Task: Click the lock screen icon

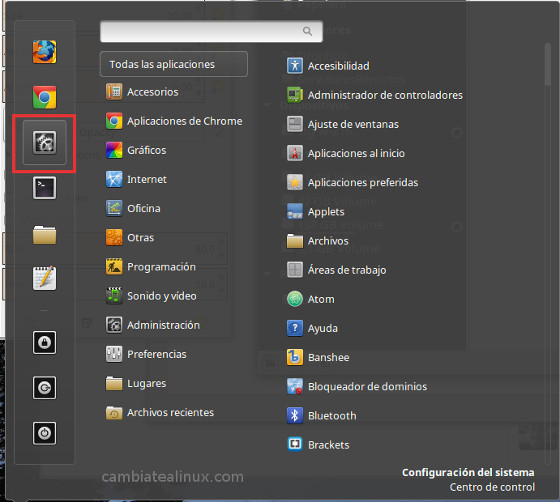Action: click(44, 342)
